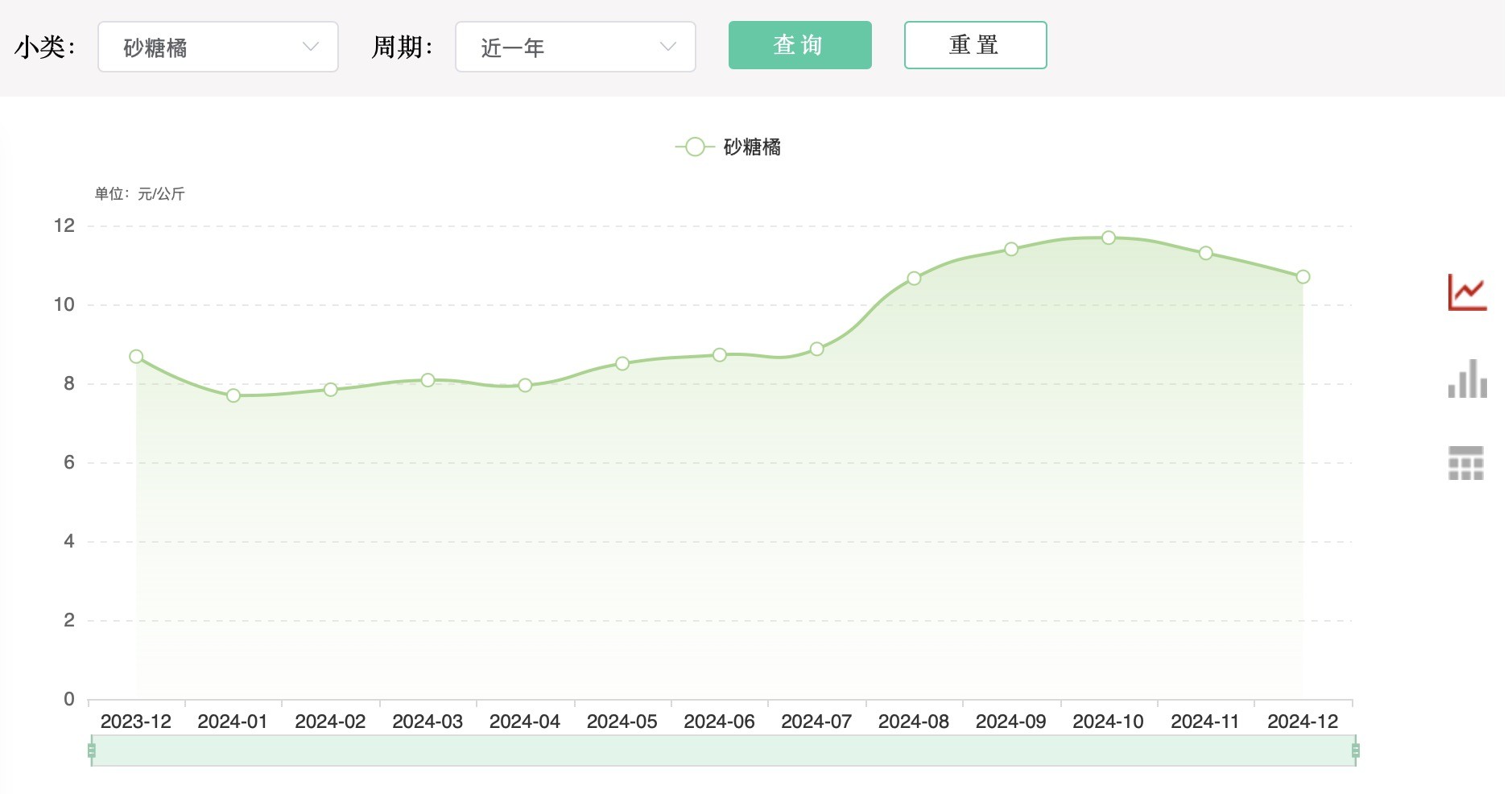Click the 2023-12 data point
Viewport: 1512px width, 794px height.
point(136,357)
